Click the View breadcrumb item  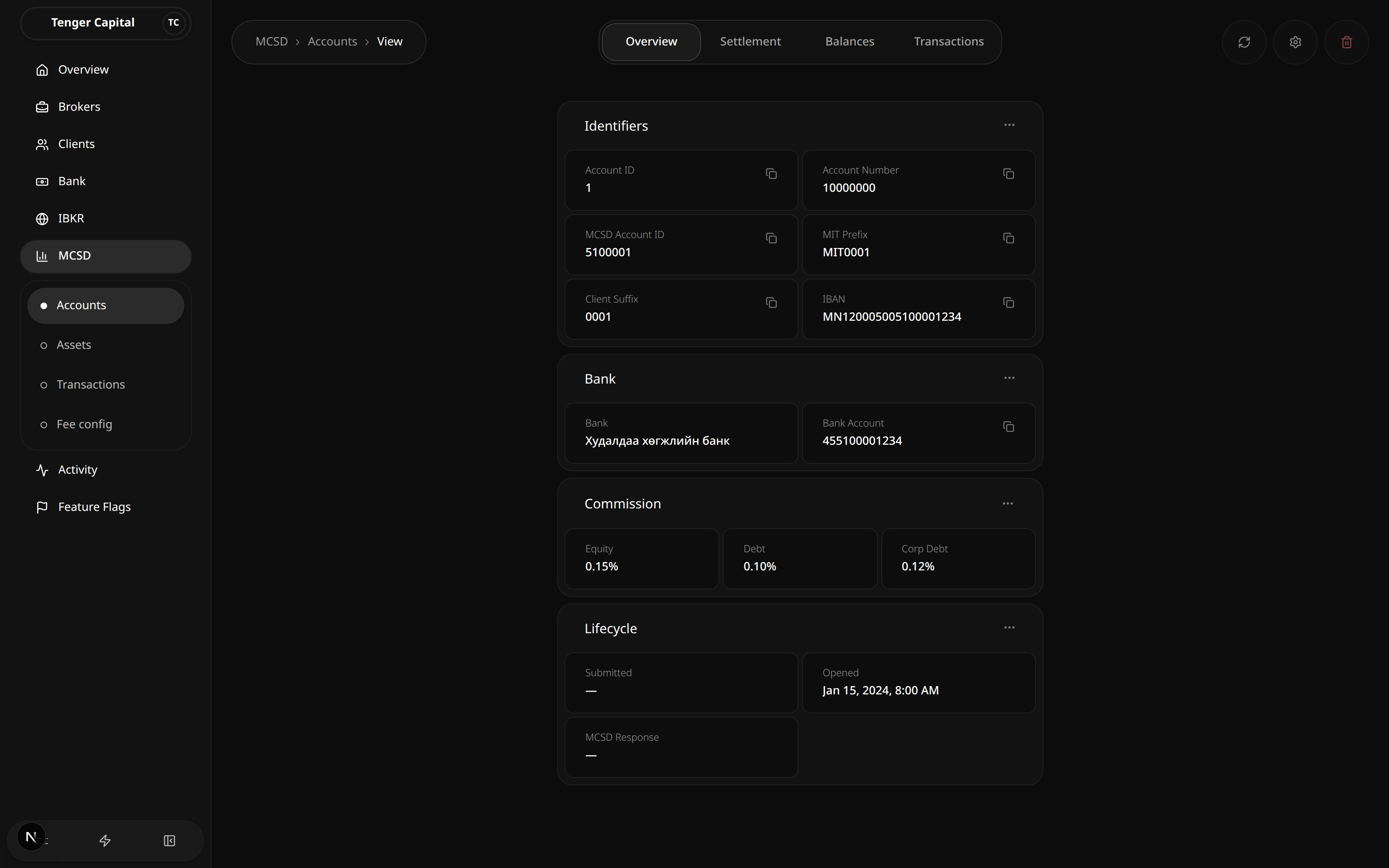click(x=390, y=42)
